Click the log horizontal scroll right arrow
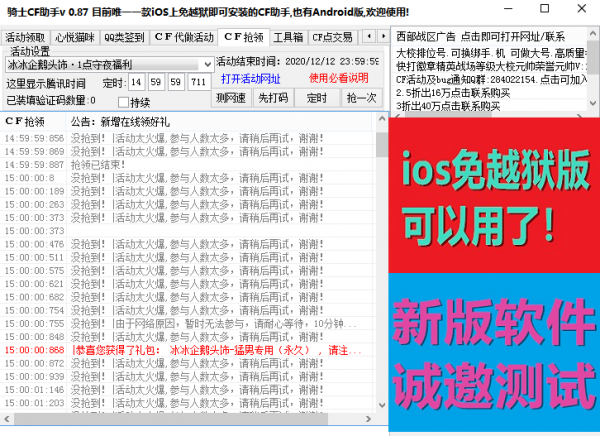 coord(368,419)
